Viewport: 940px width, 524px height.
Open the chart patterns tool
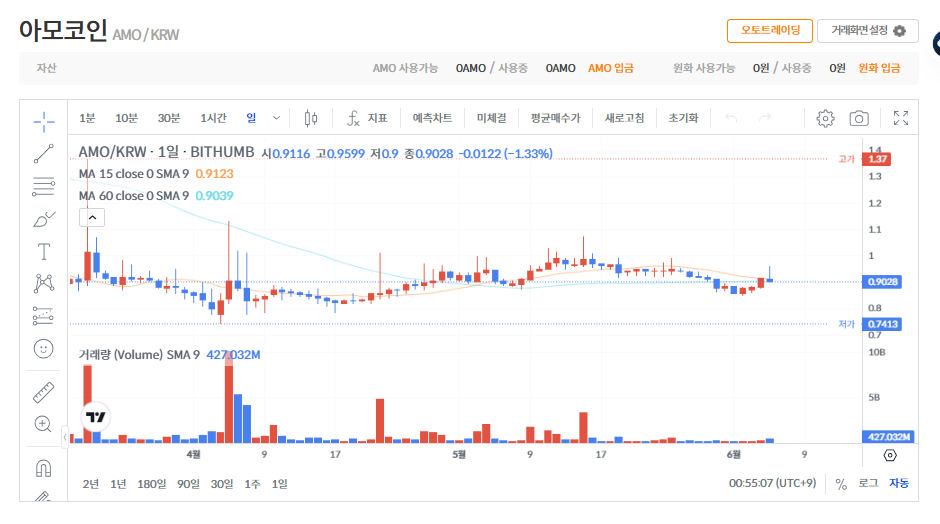(44, 284)
